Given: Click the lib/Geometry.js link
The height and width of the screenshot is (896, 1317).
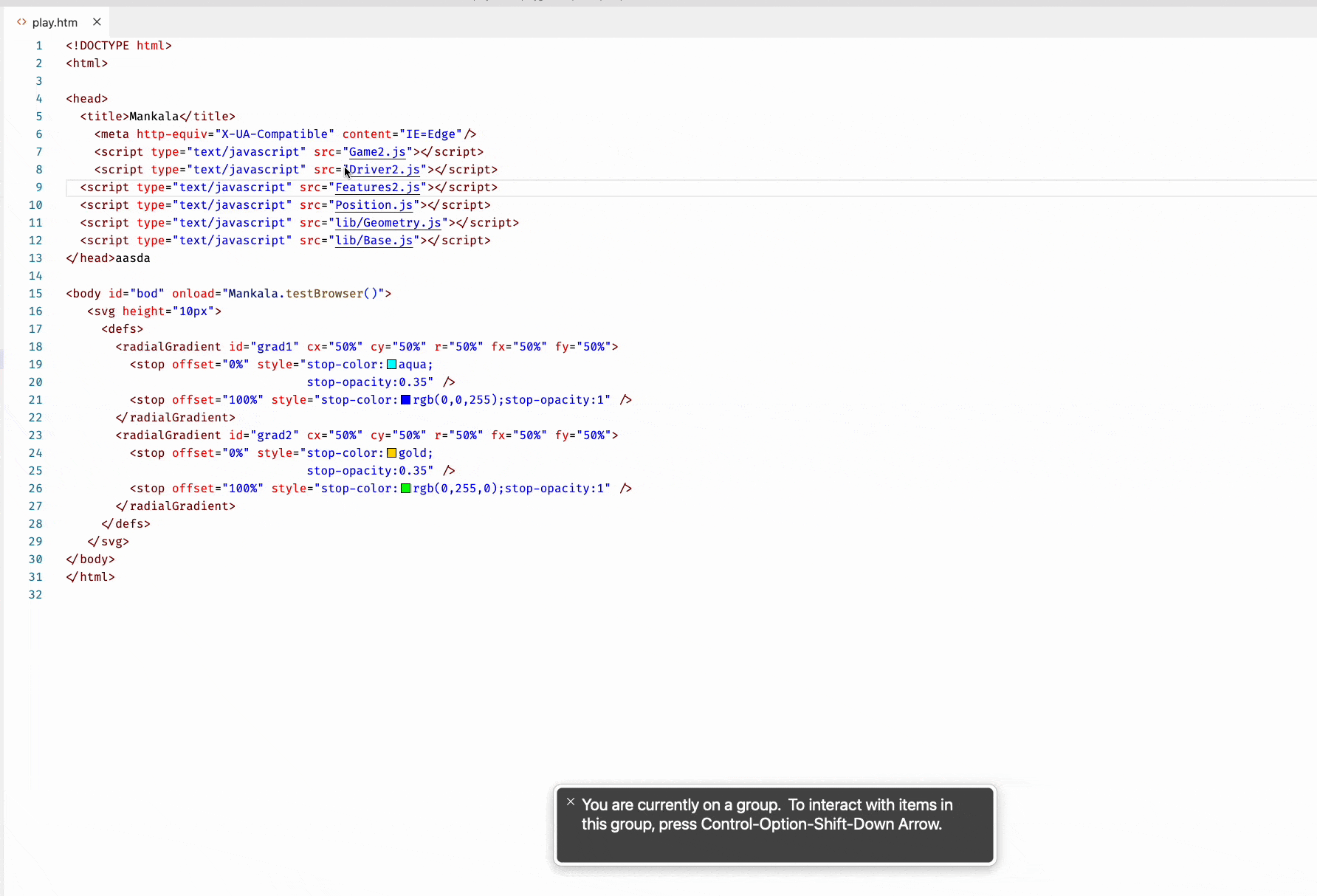Looking at the screenshot, I should [x=387, y=223].
